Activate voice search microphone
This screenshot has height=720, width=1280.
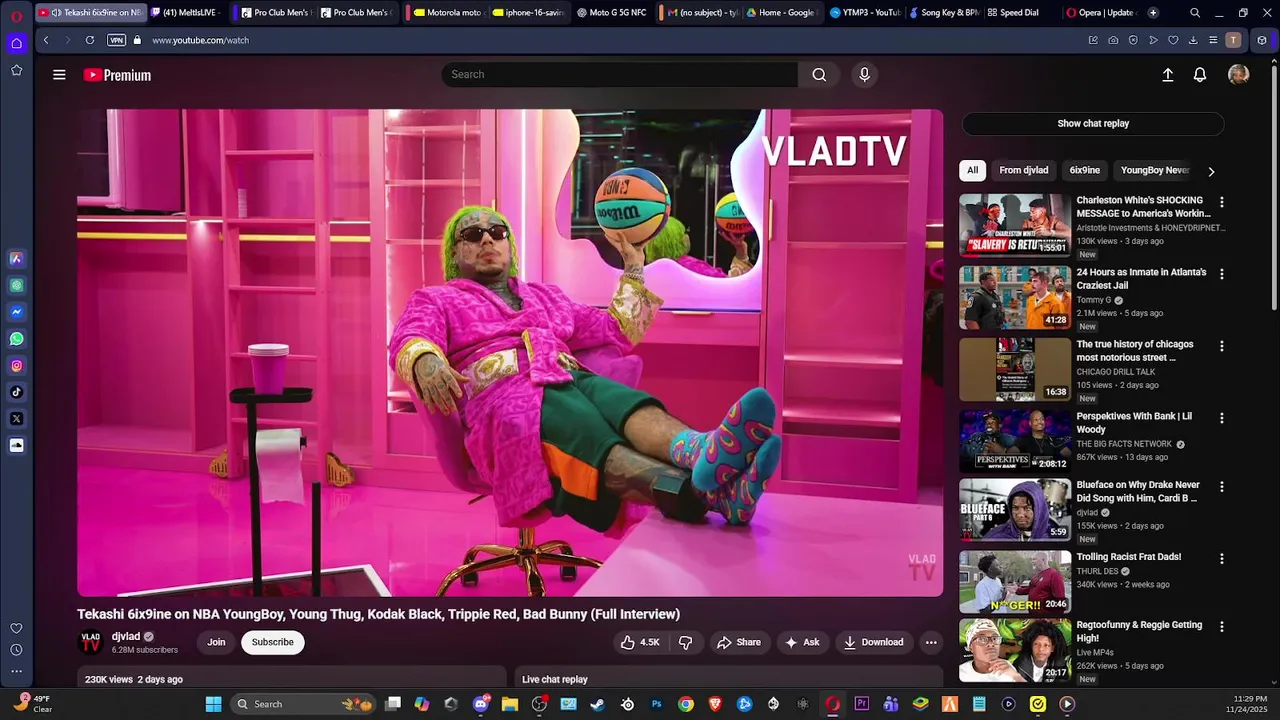pyautogui.click(x=865, y=75)
